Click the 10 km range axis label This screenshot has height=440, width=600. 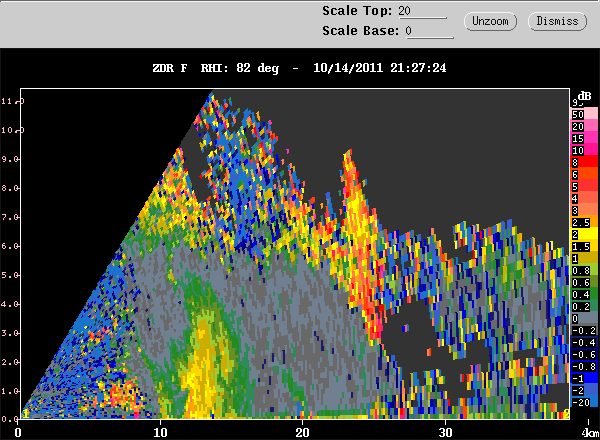click(x=160, y=432)
